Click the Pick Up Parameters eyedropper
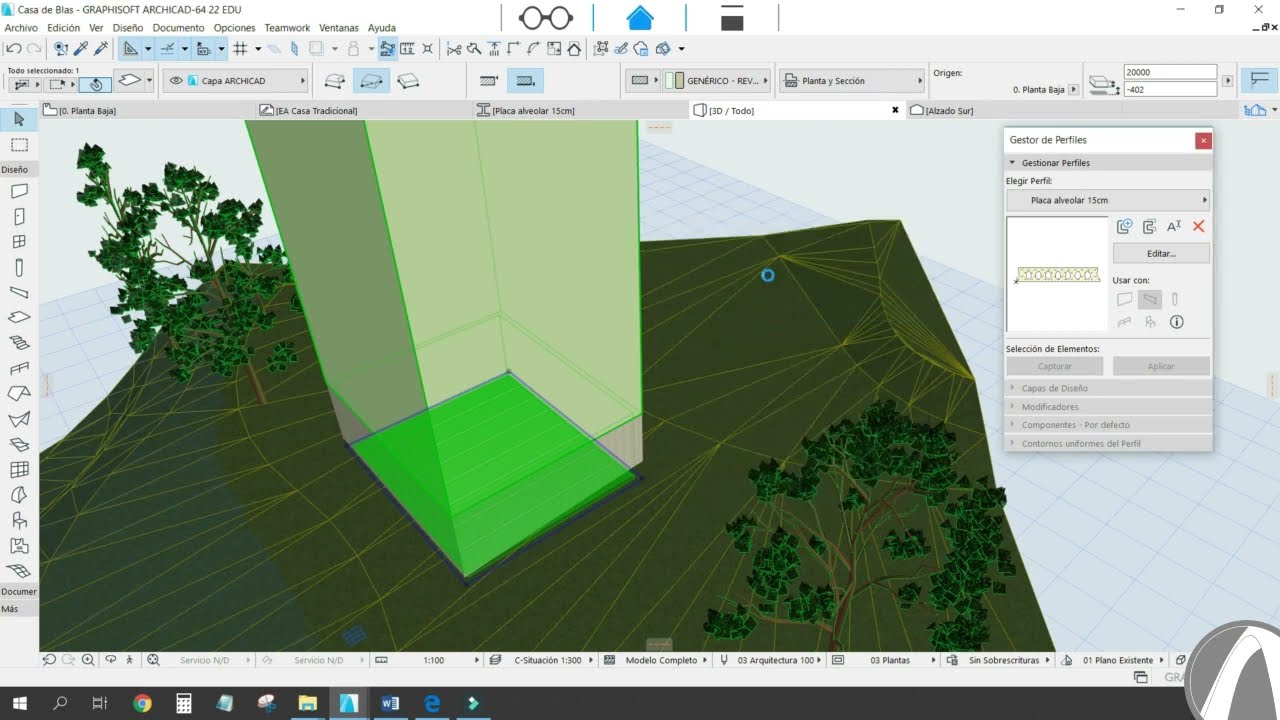This screenshot has height=720, width=1280. [81, 48]
